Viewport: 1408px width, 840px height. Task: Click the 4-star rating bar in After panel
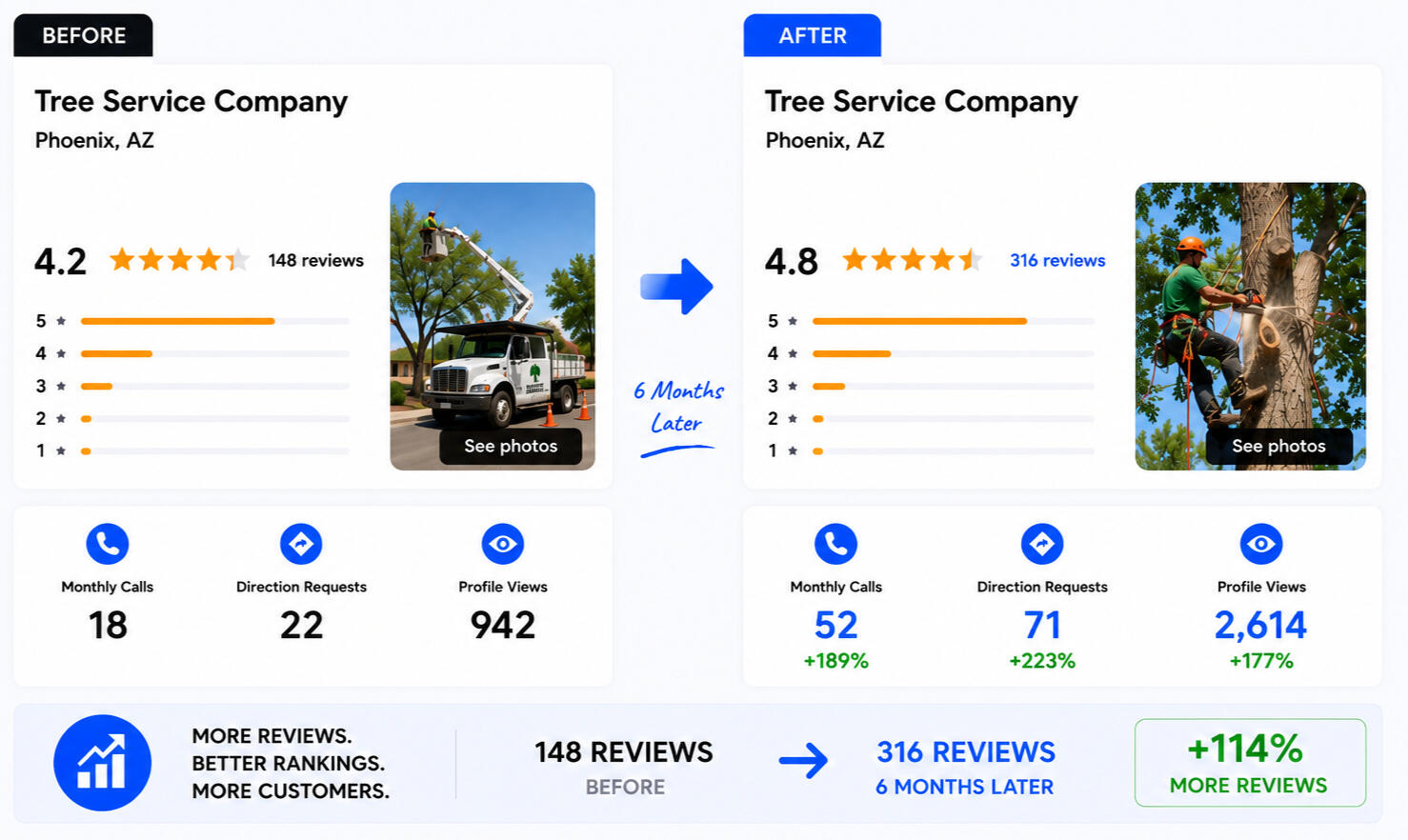pos(954,353)
